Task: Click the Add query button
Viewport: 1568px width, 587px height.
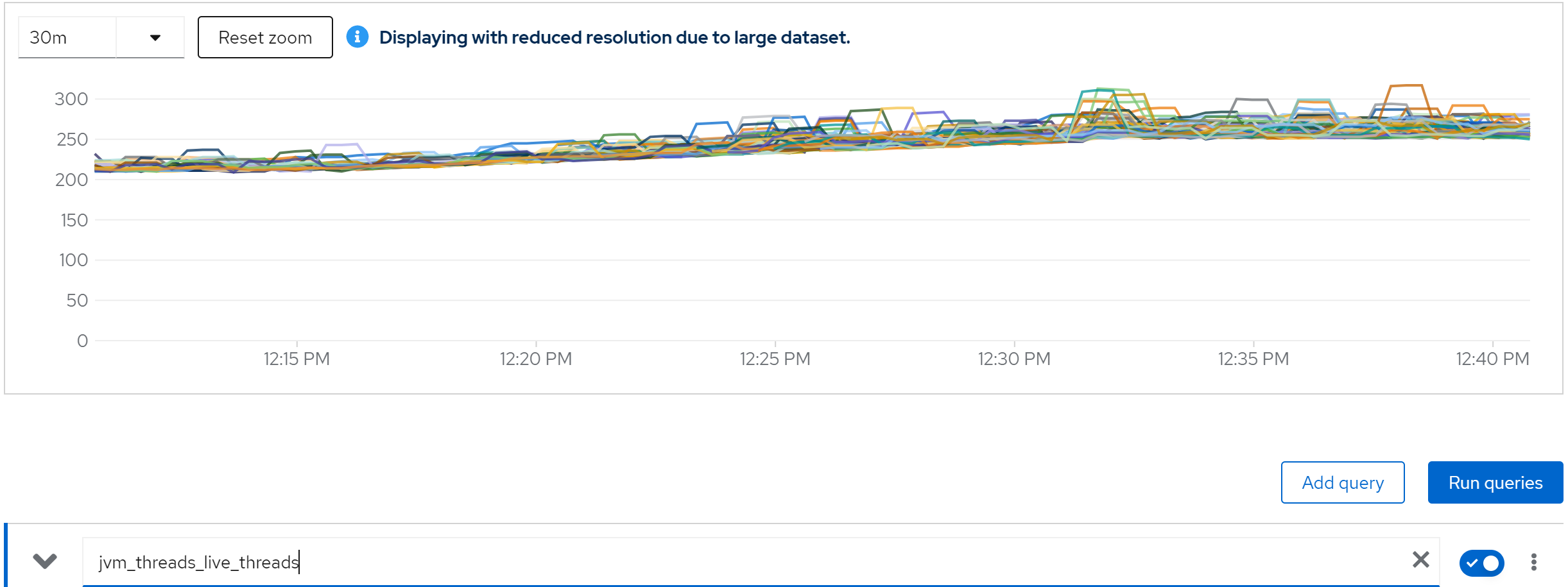Action: point(1342,482)
